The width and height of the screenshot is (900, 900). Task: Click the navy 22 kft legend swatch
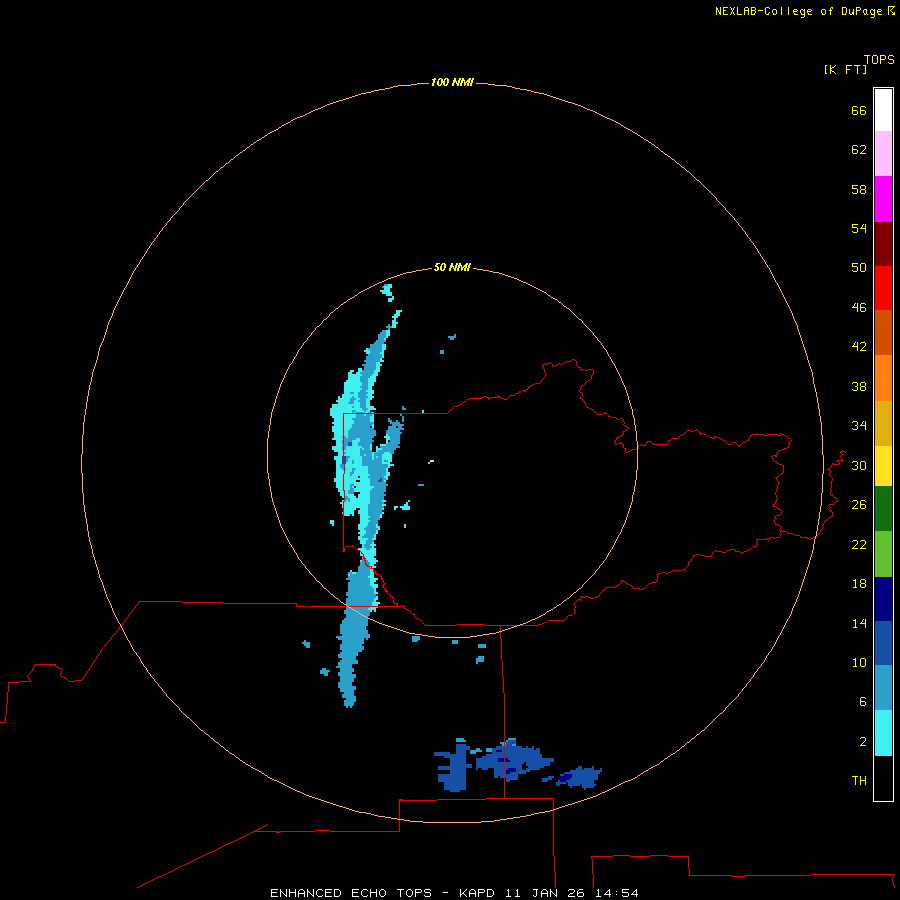883,599
